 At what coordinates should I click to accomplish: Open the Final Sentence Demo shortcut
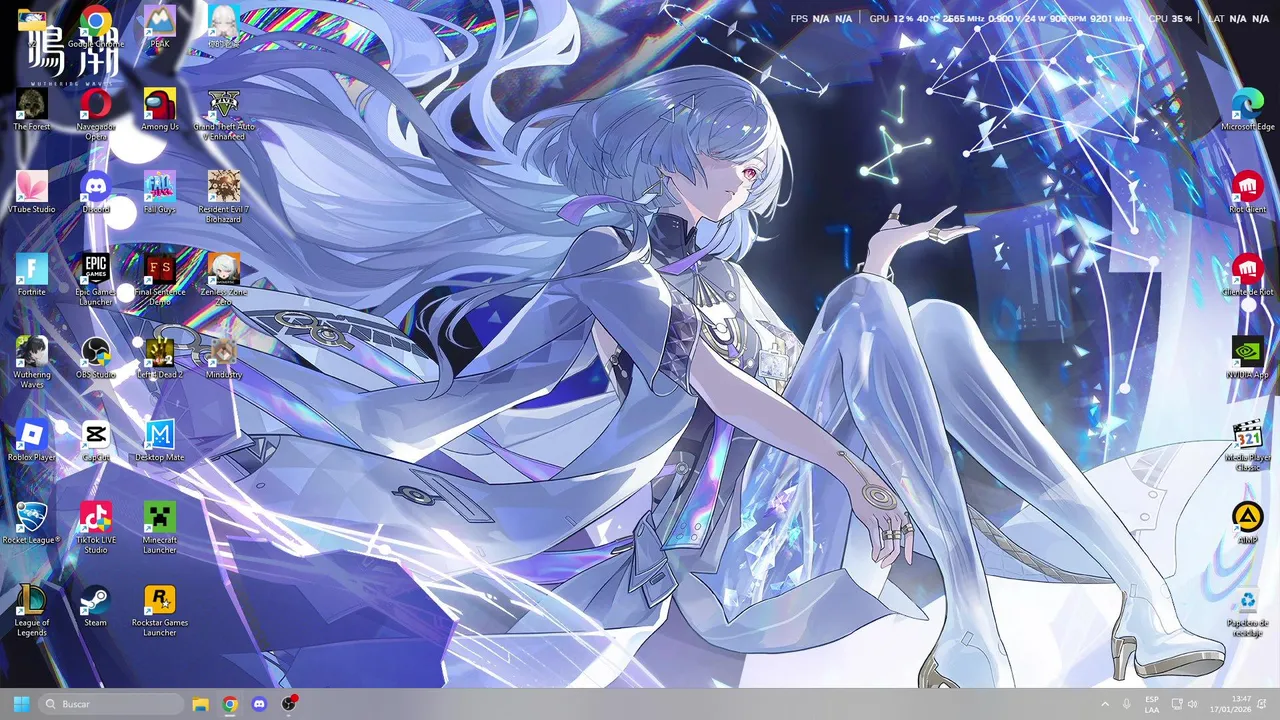[160, 280]
